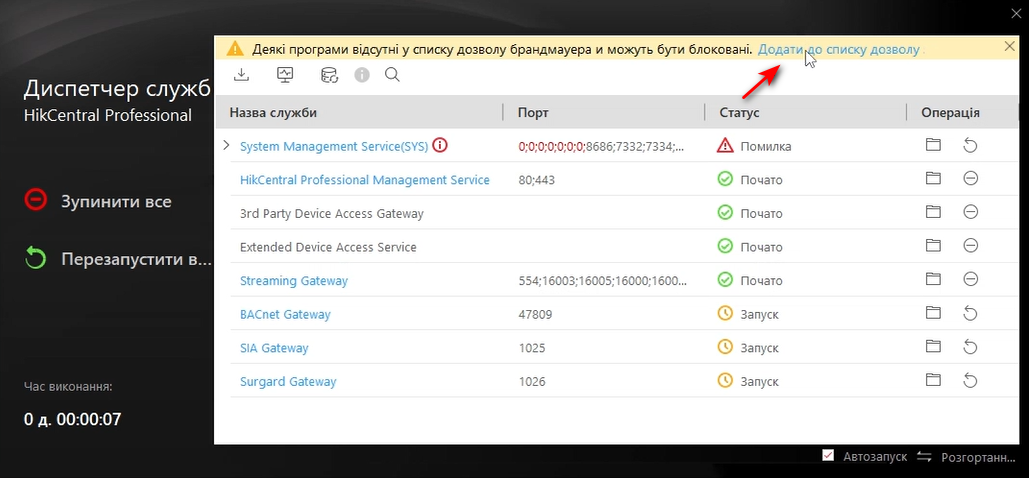Restart System Management Service via operation icon
1029x478 pixels.
[970, 146]
